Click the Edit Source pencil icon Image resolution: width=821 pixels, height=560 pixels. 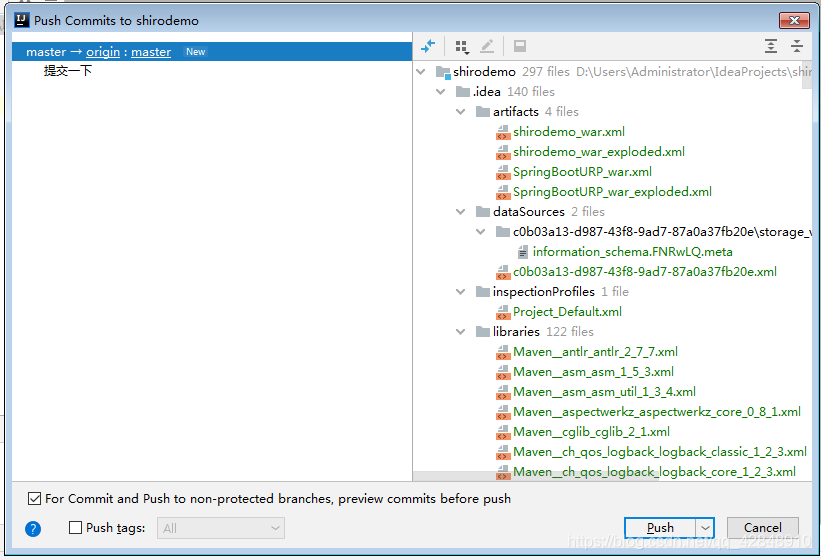(x=487, y=46)
